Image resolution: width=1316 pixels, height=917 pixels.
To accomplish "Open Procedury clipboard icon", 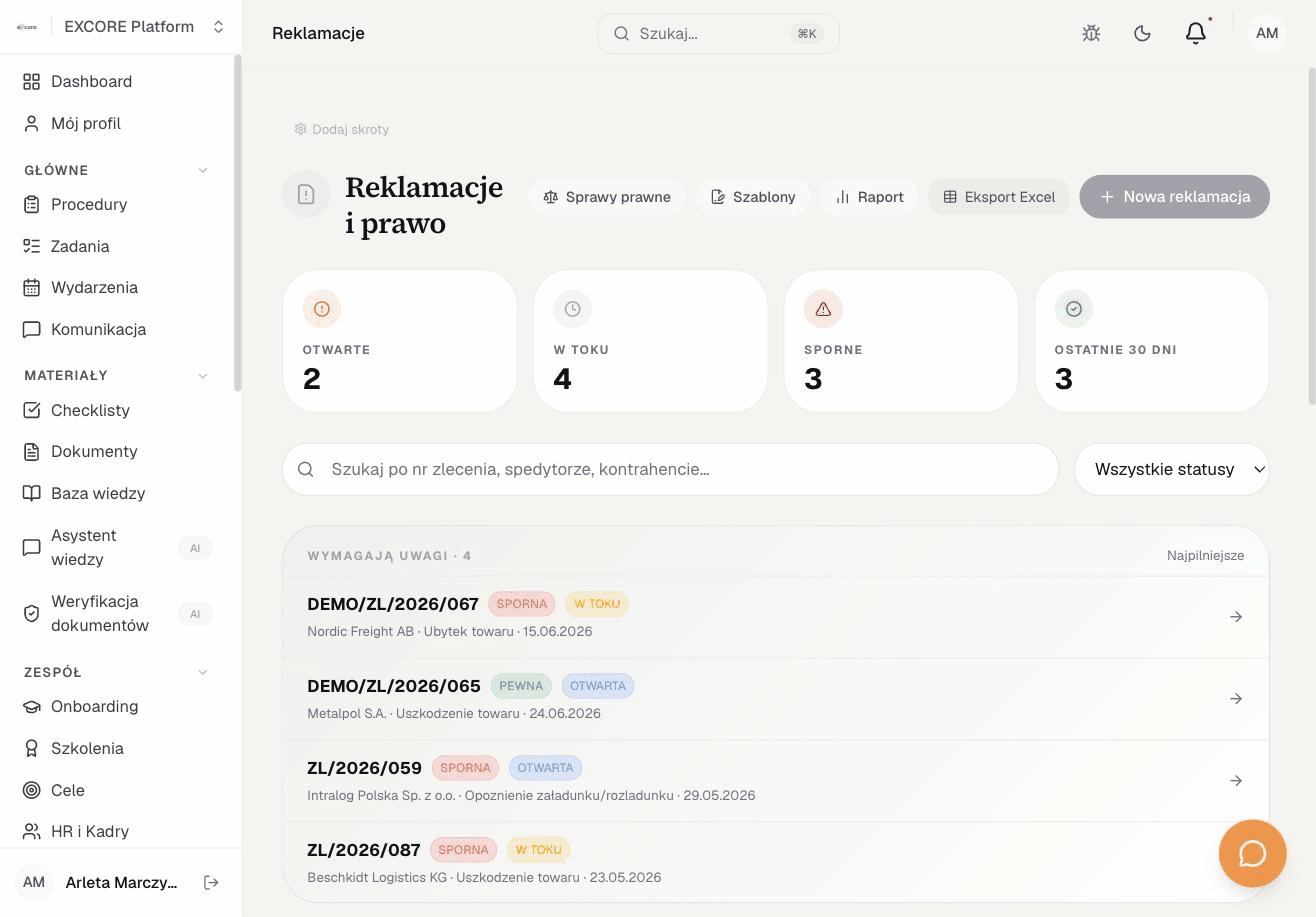I will coord(32,205).
